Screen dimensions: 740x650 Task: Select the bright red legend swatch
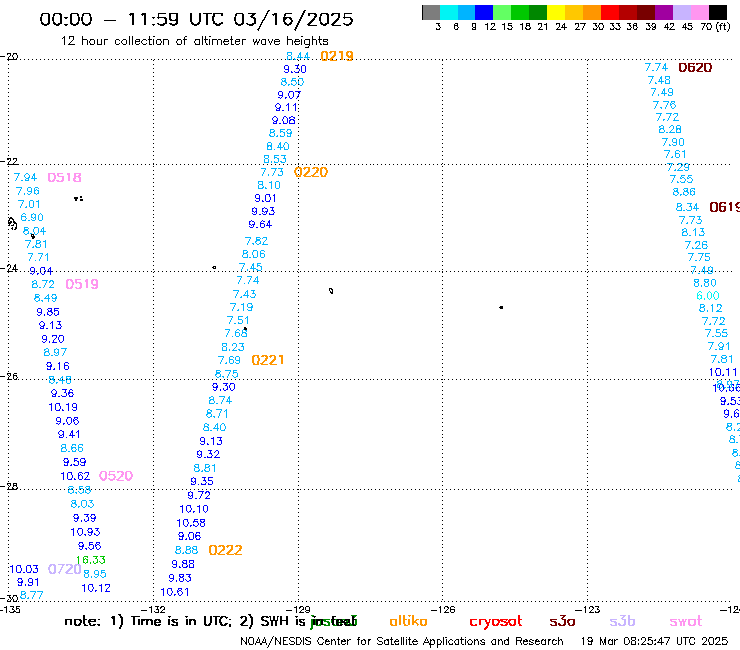pyautogui.click(x=610, y=12)
